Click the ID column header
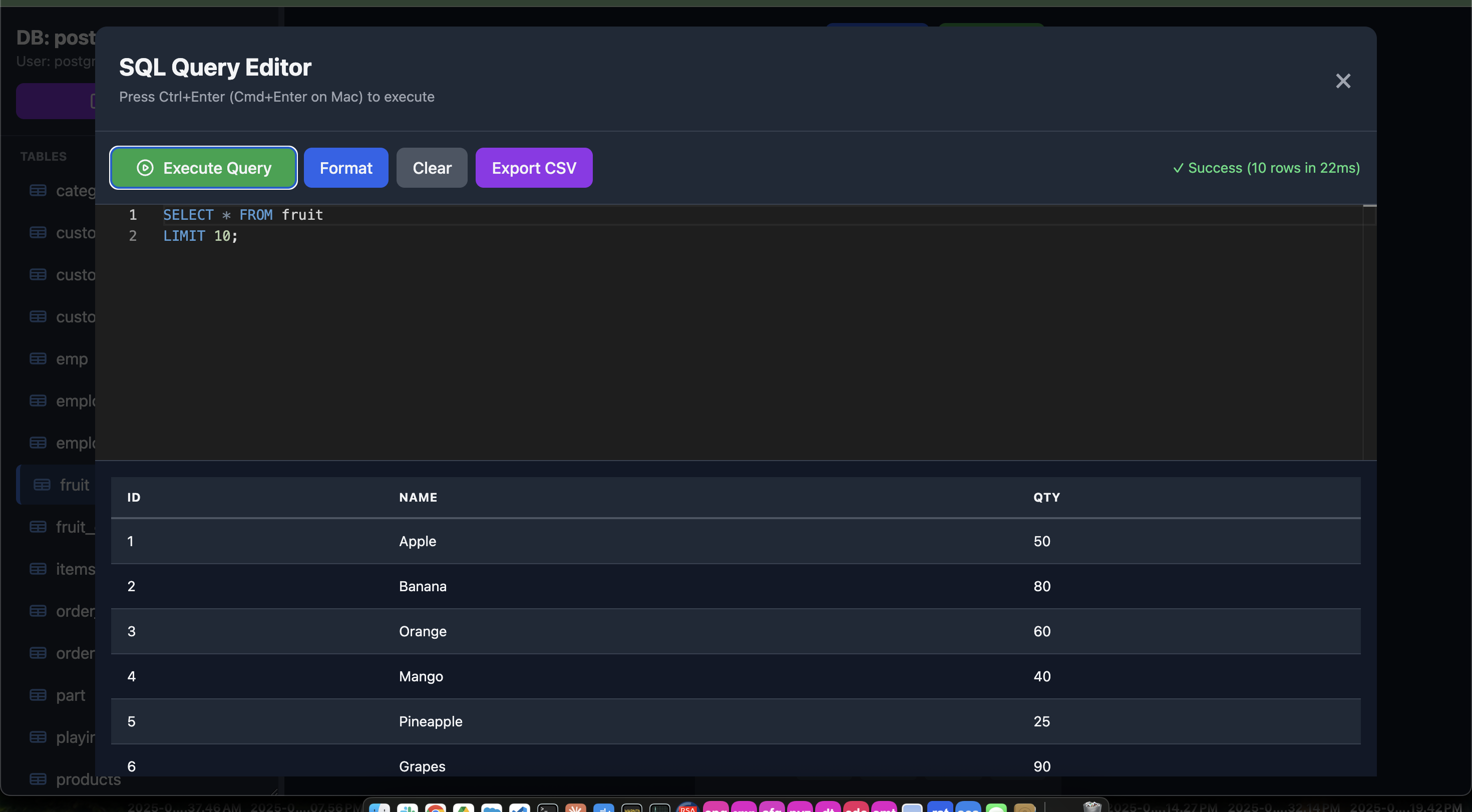 134,497
